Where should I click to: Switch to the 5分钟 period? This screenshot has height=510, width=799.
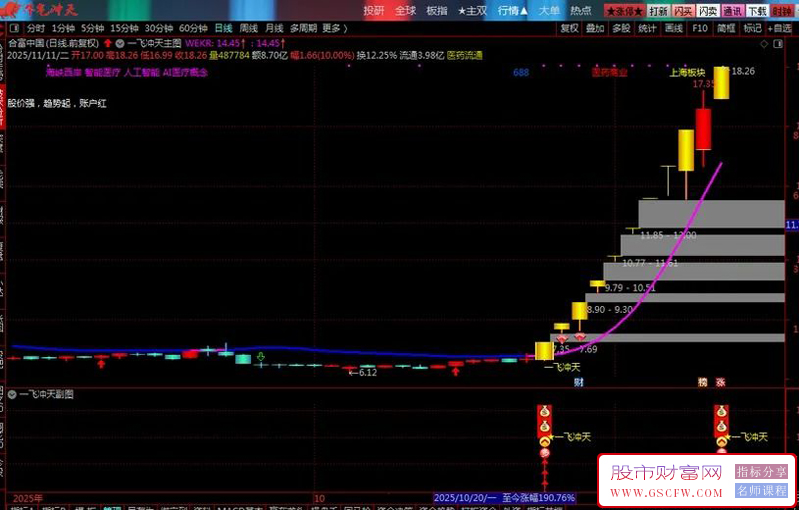click(92, 28)
